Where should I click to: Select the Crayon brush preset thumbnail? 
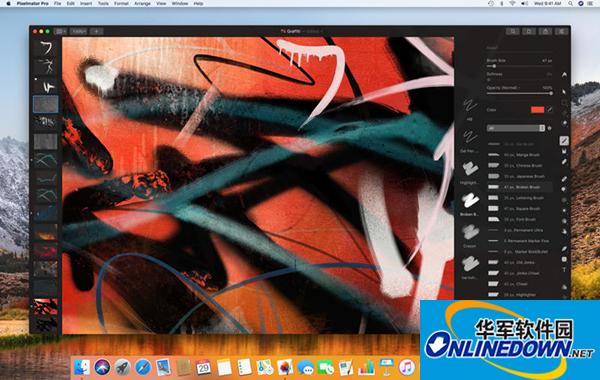point(470,232)
